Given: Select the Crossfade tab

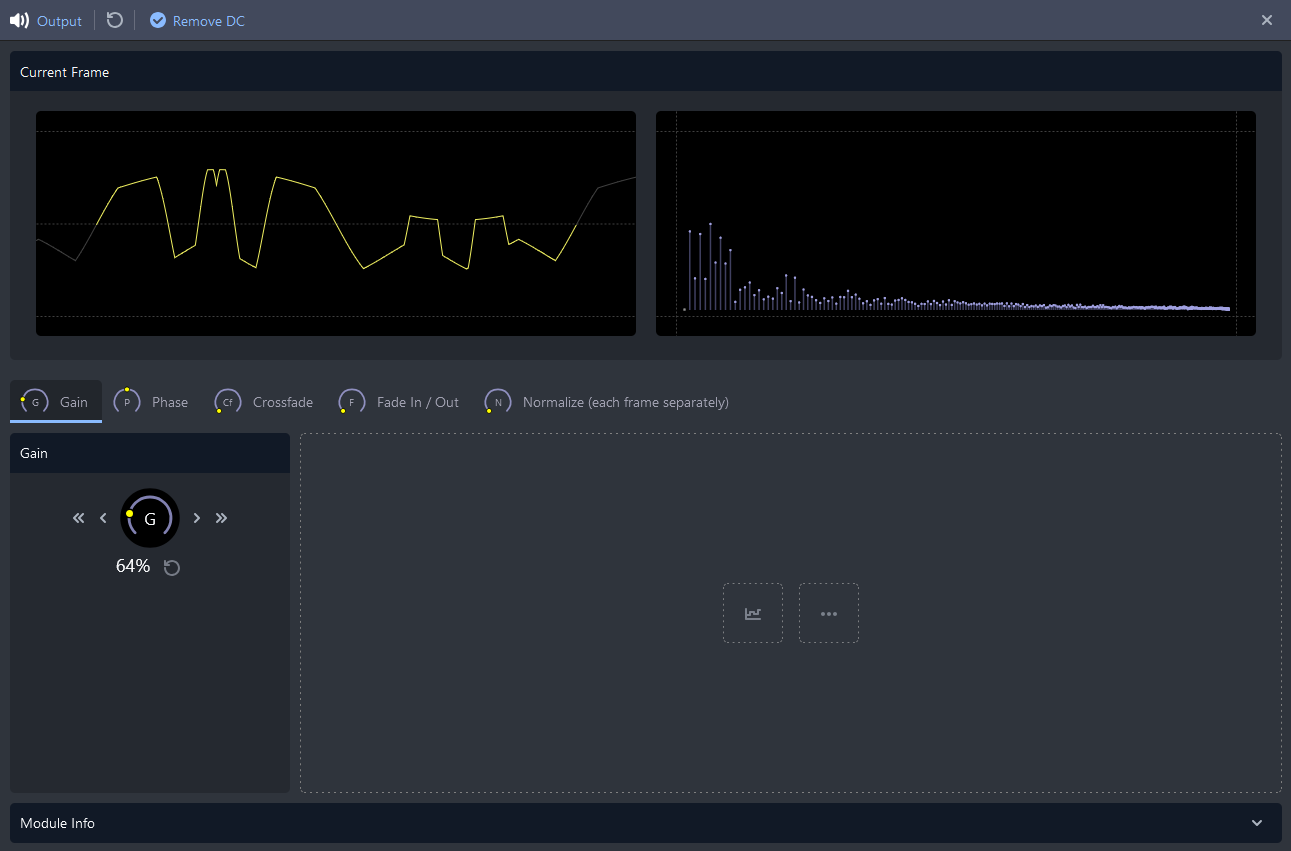Looking at the screenshot, I should point(265,402).
